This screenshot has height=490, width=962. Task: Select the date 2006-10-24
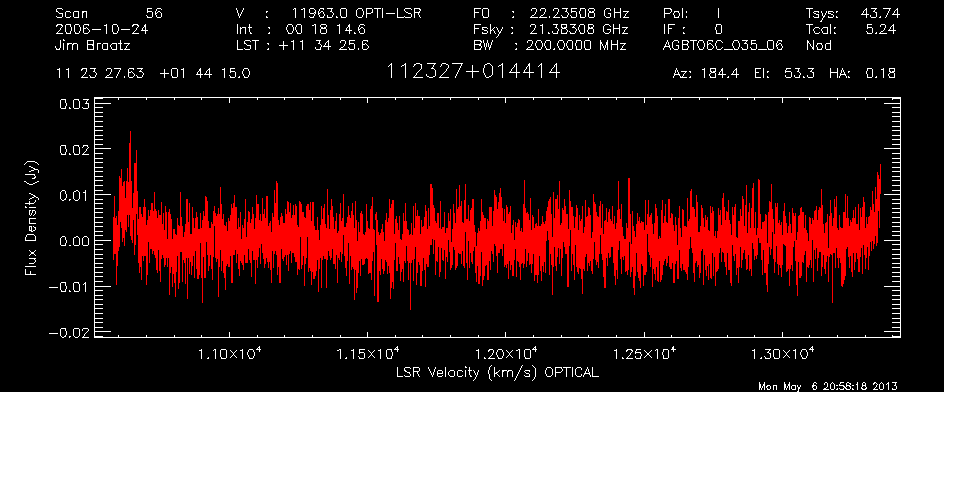point(102,29)
